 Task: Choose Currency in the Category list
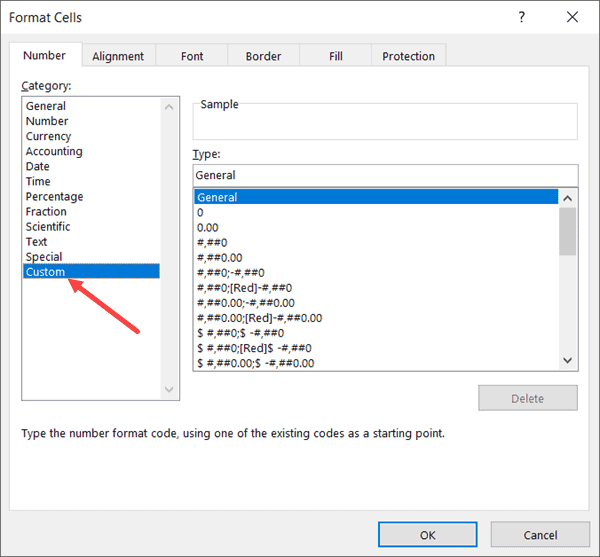tap(48, 136)
